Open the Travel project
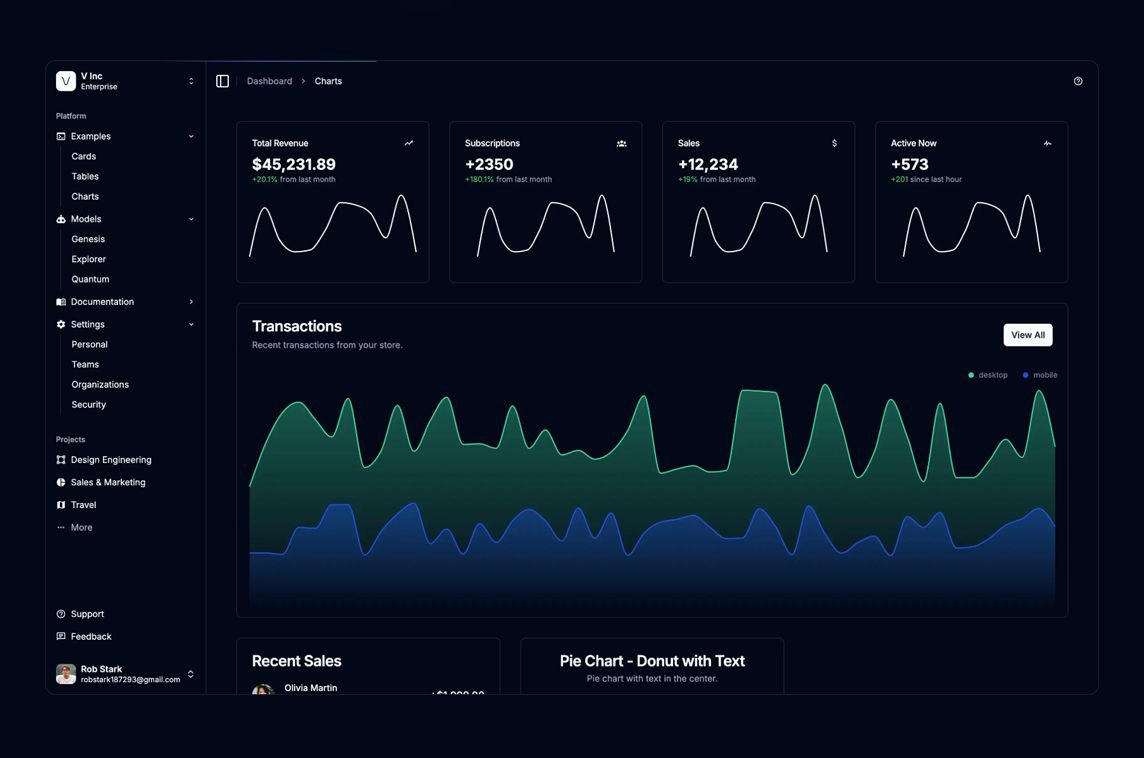This screenshot has height=758, width=1144. [x=83, y=505]
